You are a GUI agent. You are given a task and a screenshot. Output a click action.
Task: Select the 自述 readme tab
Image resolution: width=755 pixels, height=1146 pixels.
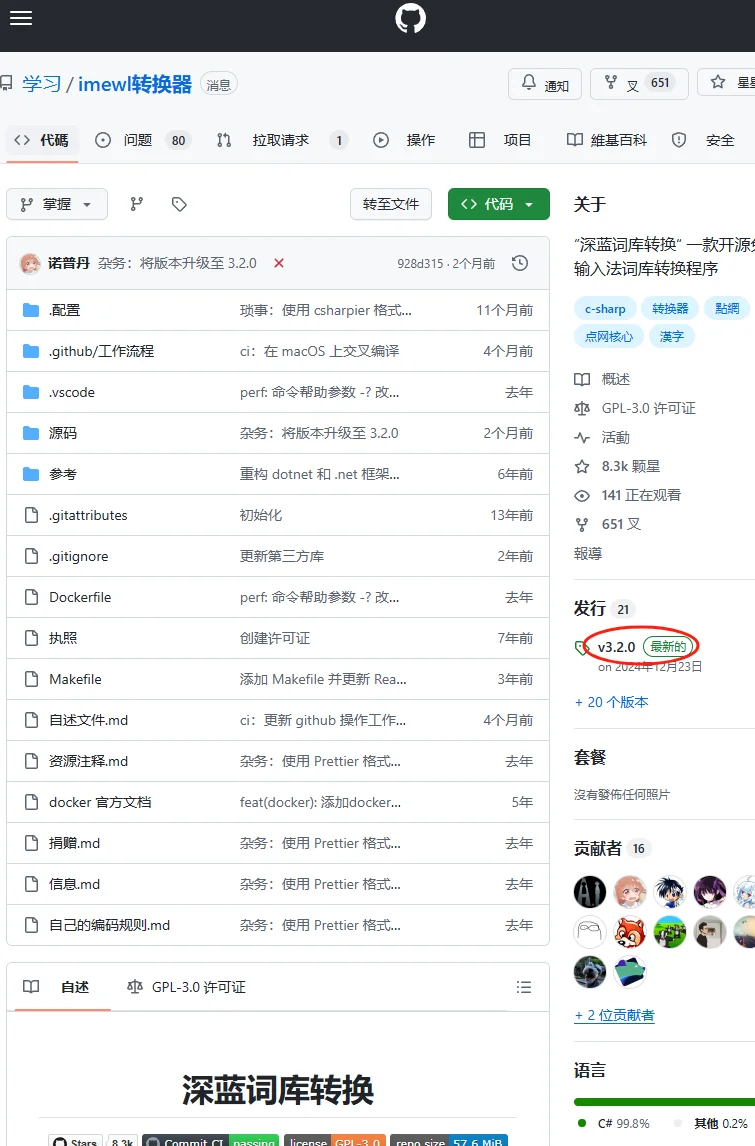tap(63, 987)
